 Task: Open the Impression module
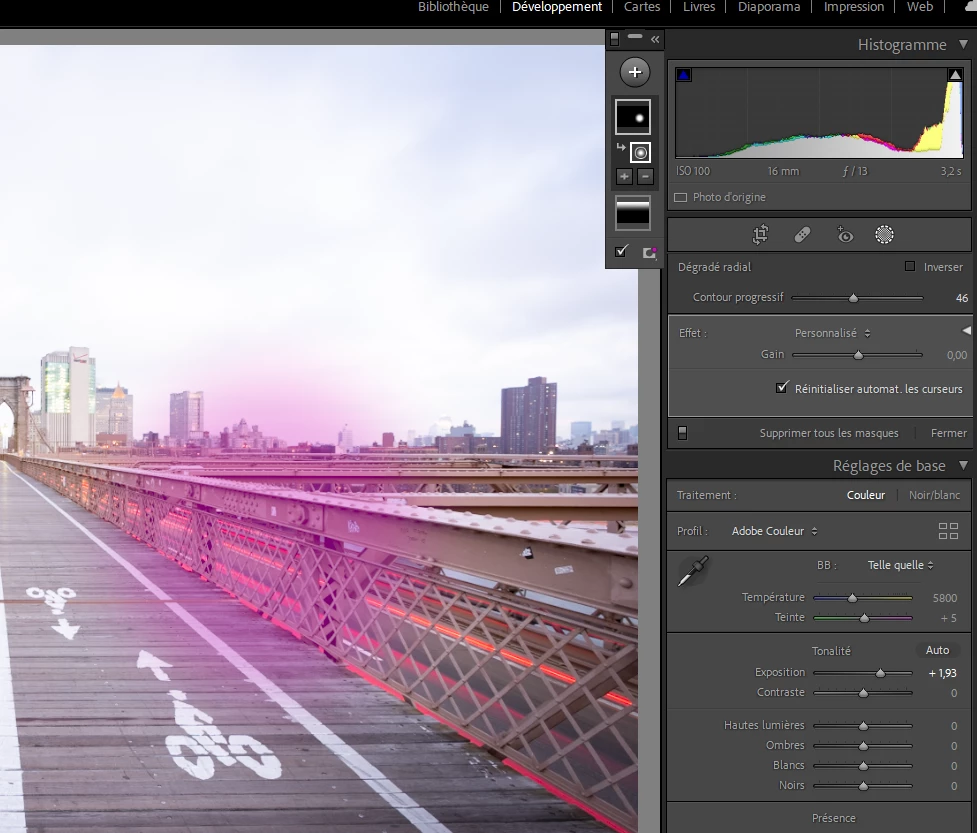point(854,7)
